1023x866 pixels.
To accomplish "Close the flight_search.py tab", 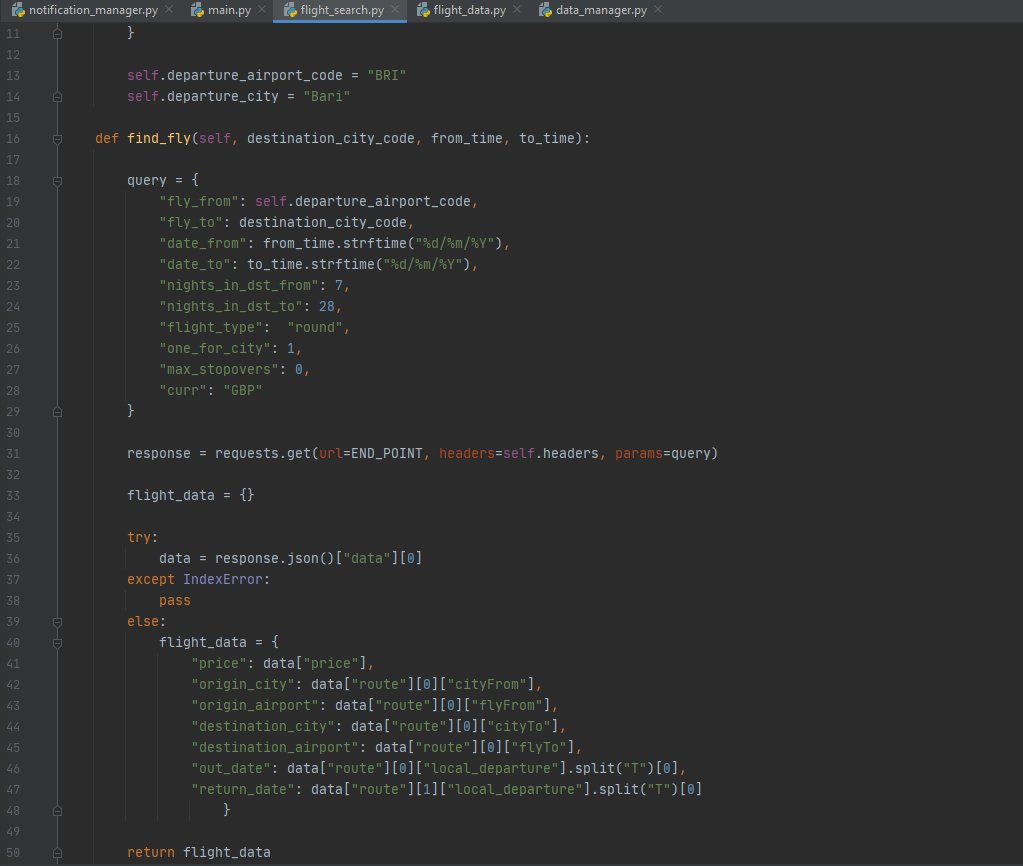I will [395, 10].
